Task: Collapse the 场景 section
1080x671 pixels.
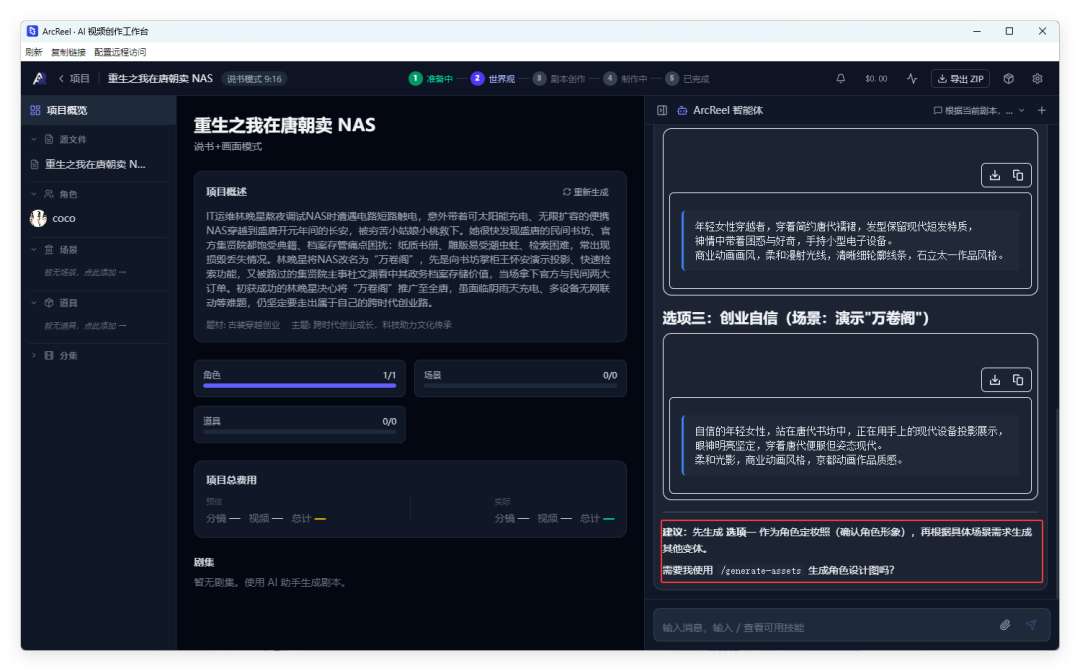Action: [34, 249]
